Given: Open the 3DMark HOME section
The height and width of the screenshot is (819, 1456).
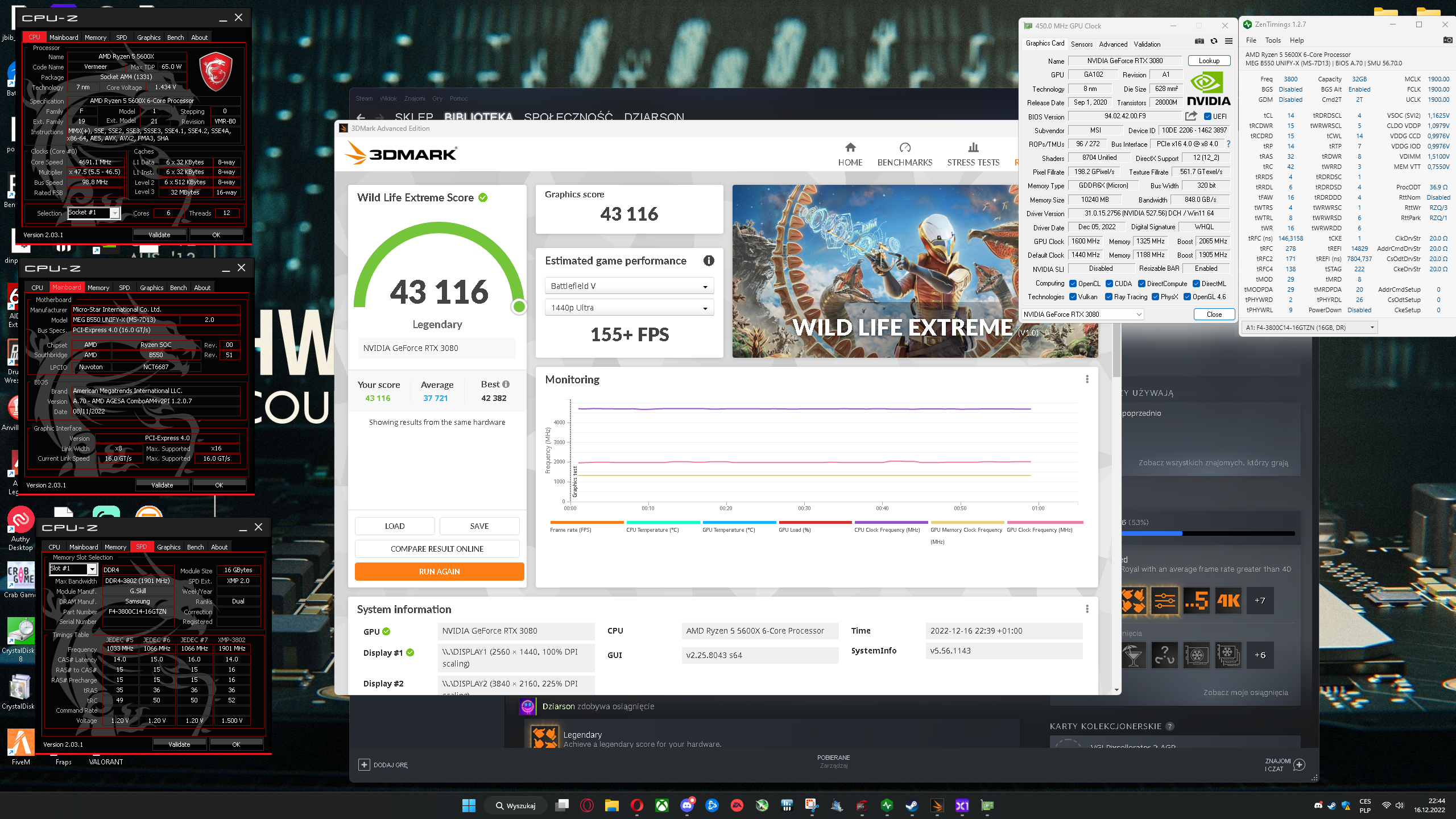Looking at the screenshot, I should pyautogui.click(x=850, y=155).
